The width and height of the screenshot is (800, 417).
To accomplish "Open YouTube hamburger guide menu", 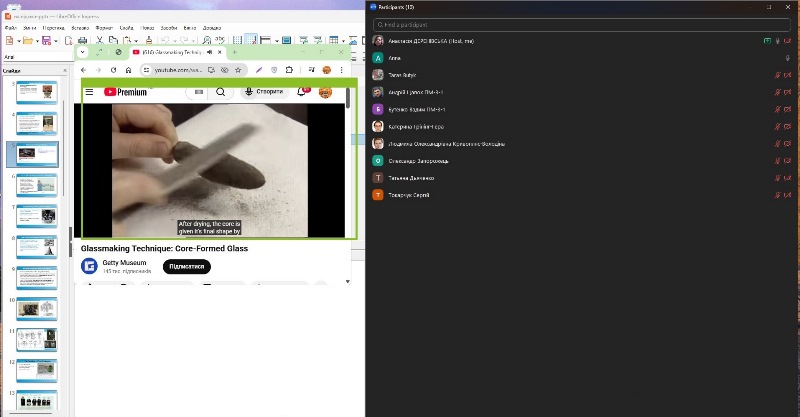I will coord(89,92).
